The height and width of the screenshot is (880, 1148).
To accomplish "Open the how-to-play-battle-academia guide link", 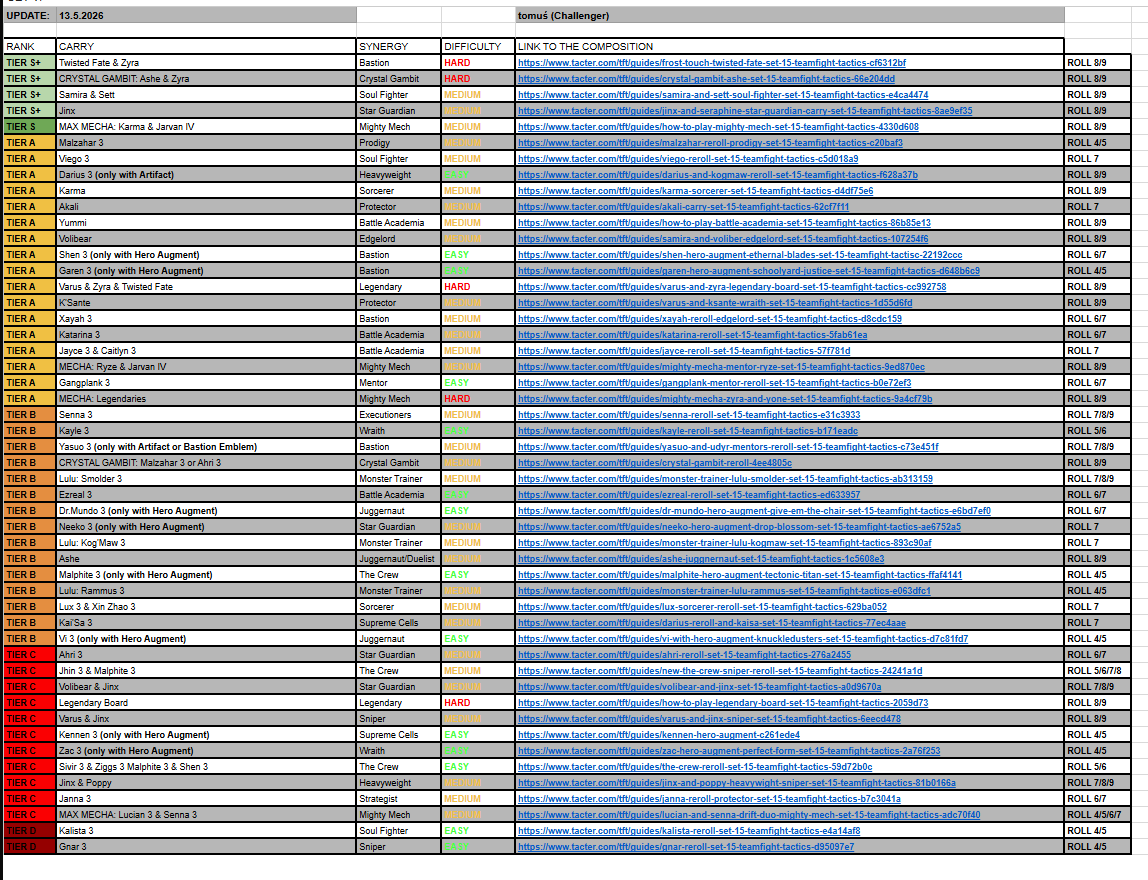I will pos(724,223).
